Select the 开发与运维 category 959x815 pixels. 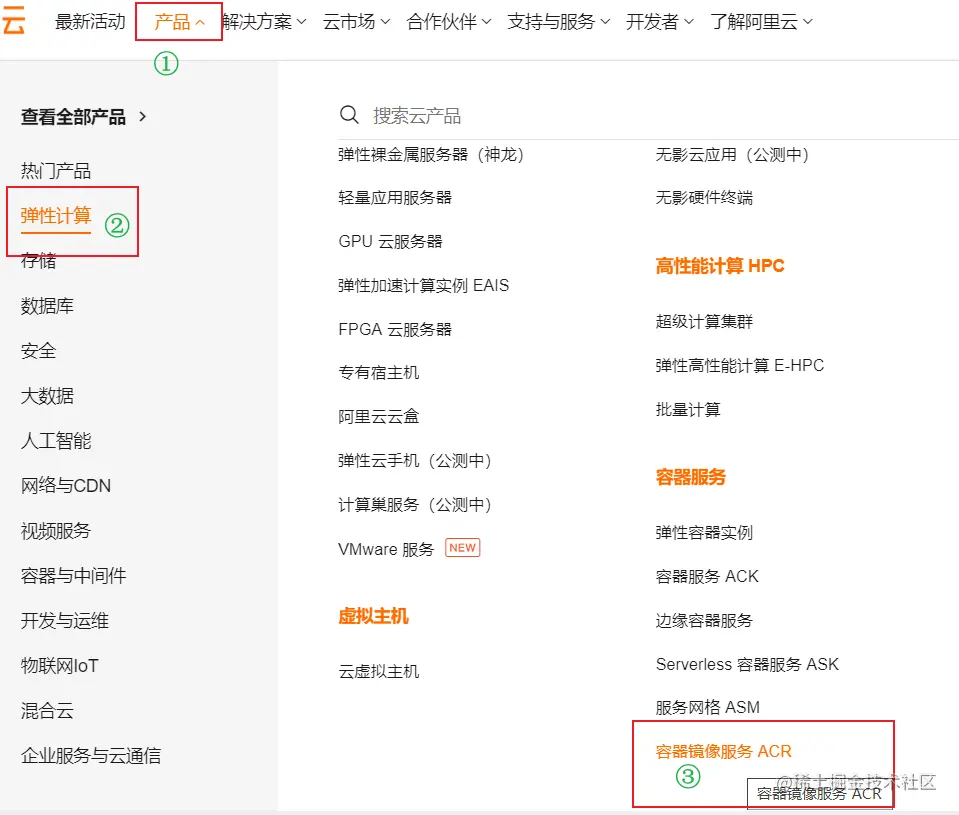coord(65,621)
